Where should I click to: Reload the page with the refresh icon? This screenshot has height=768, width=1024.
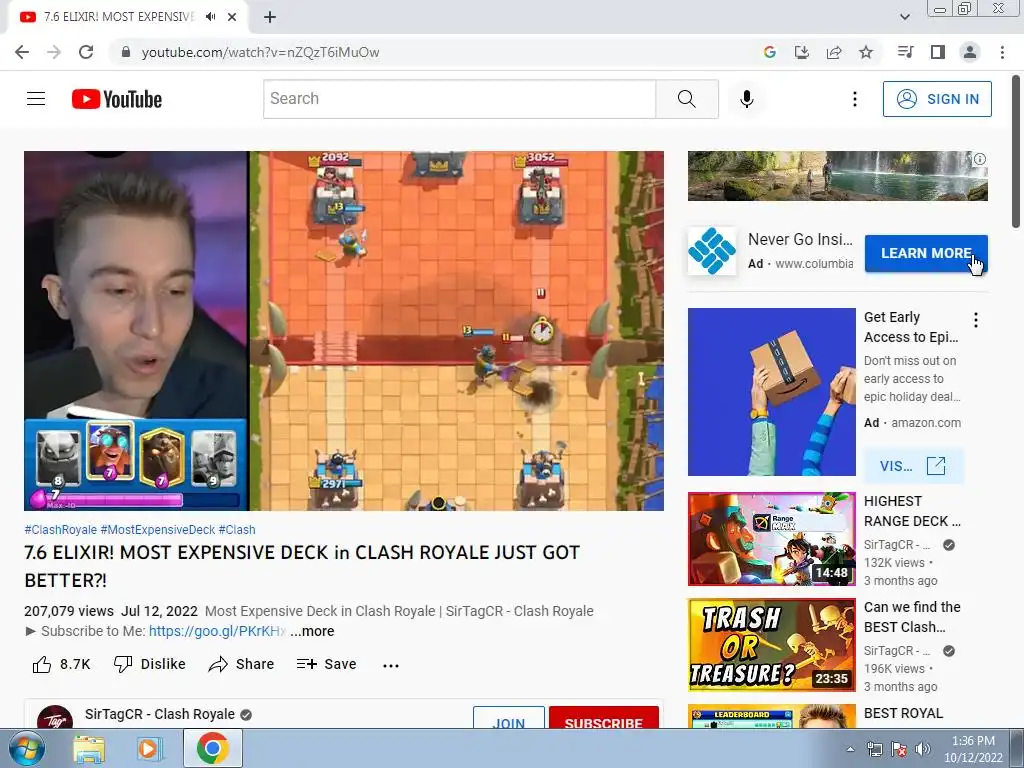pyautogui.click(x=86, y=52)
